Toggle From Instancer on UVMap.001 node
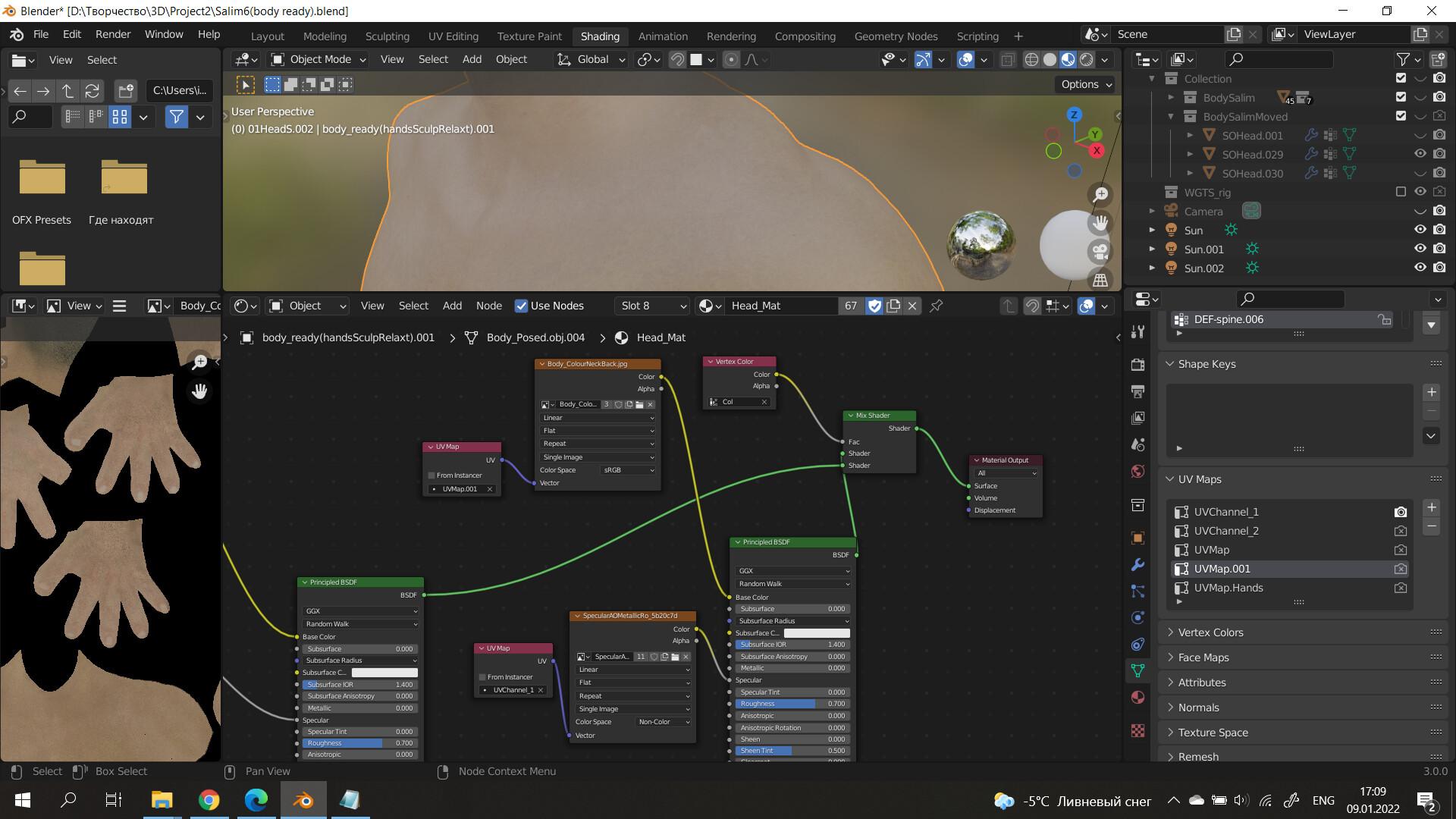1456x819 pixels. click(431, 475)
